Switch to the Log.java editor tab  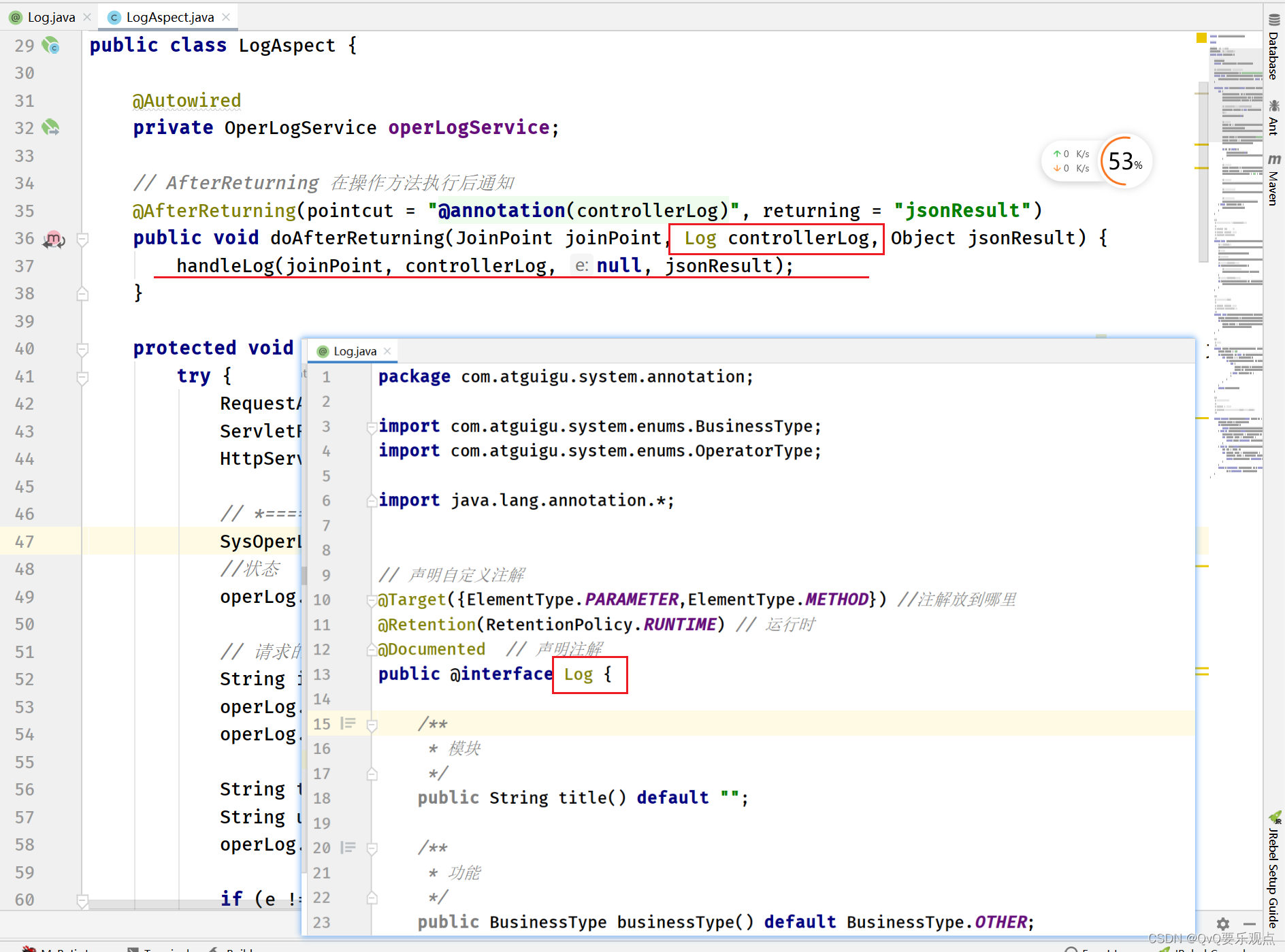51,18
